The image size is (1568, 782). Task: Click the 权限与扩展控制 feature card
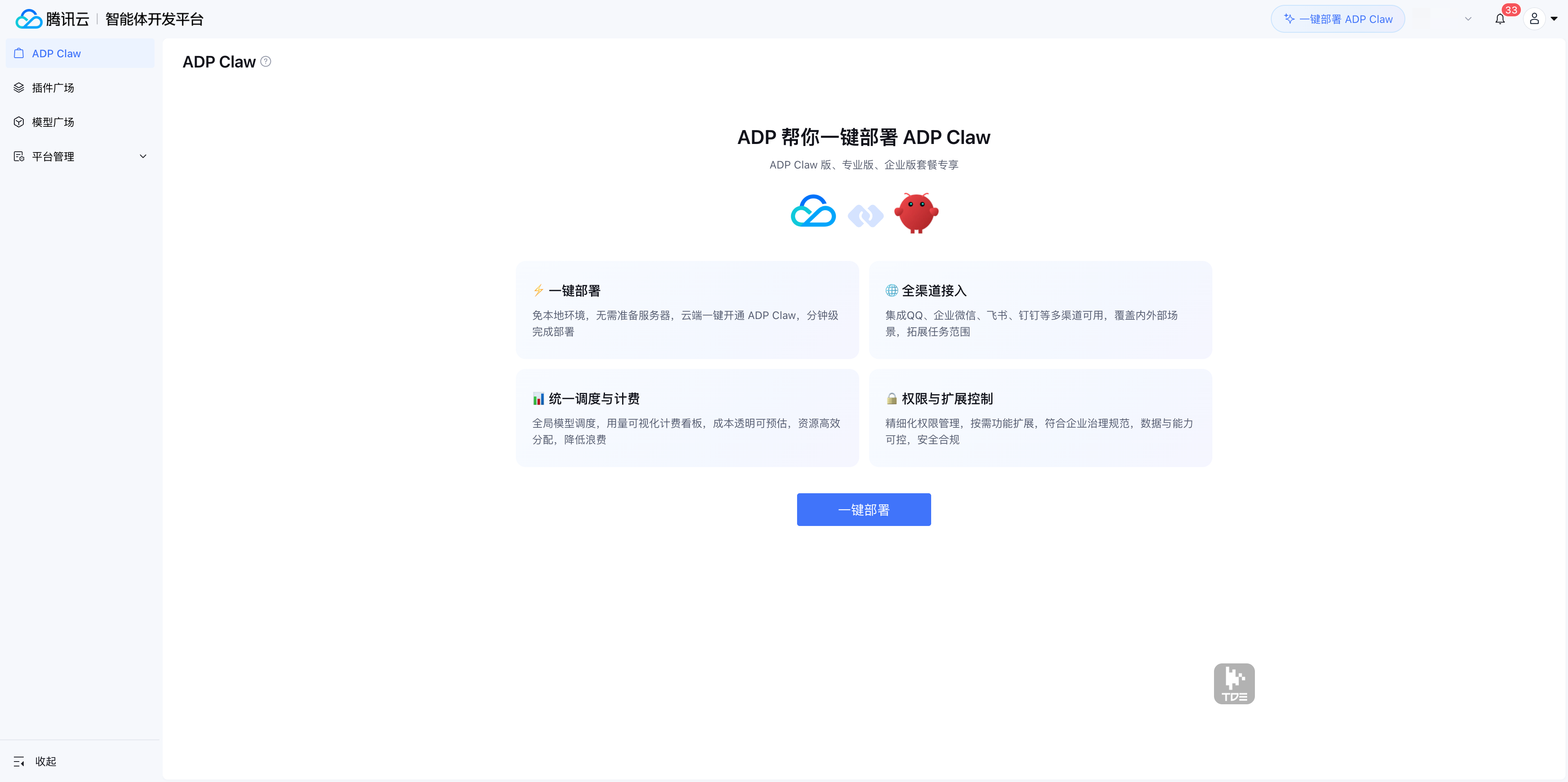point(1039,418)
